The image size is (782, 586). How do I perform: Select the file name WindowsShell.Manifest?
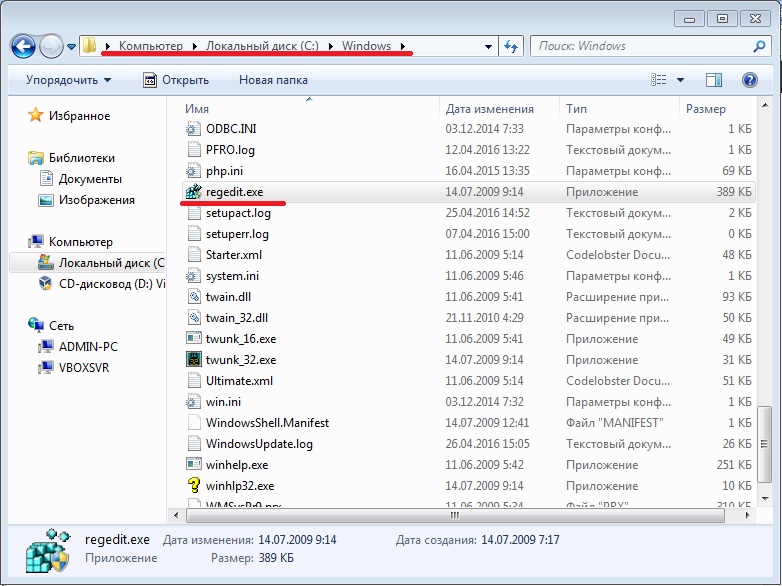[x=267, y=423]
